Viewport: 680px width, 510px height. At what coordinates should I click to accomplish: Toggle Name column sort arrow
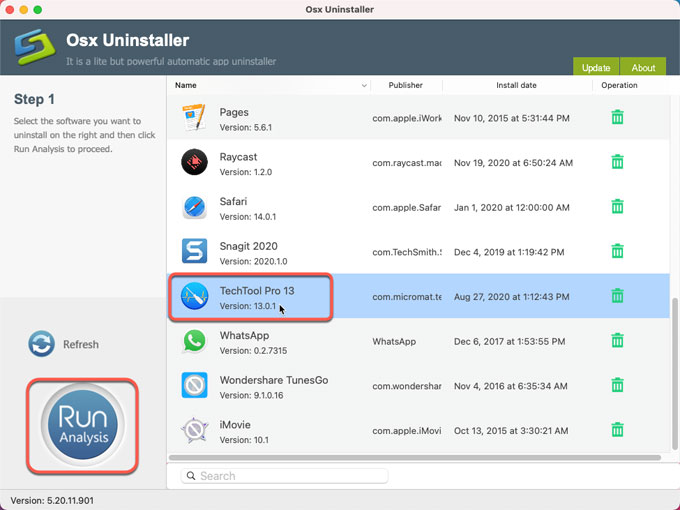pyautogui.click(x=364, y=85)
